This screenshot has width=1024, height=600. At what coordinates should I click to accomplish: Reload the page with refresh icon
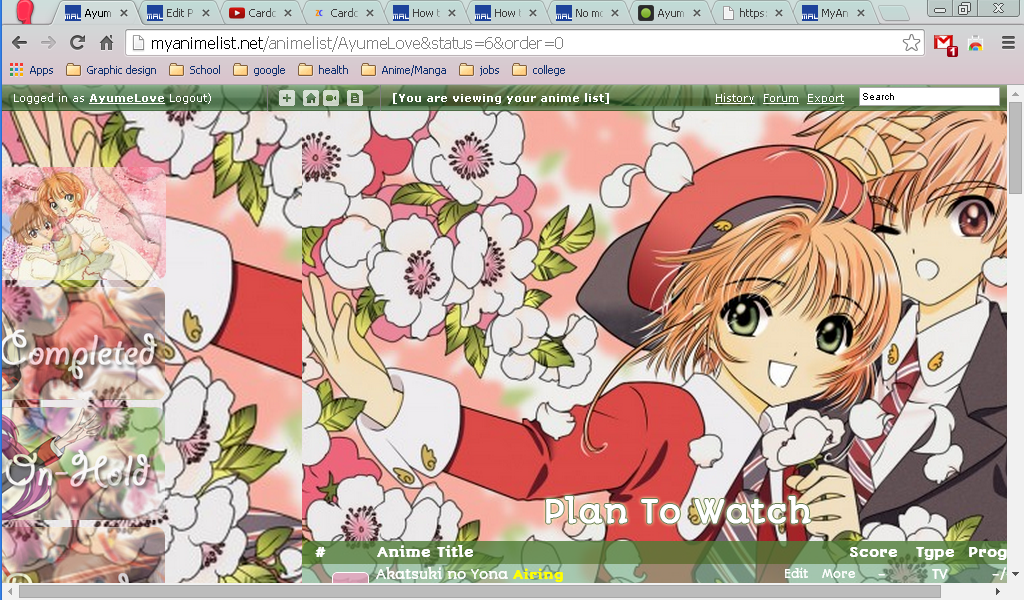pos(77,43)
